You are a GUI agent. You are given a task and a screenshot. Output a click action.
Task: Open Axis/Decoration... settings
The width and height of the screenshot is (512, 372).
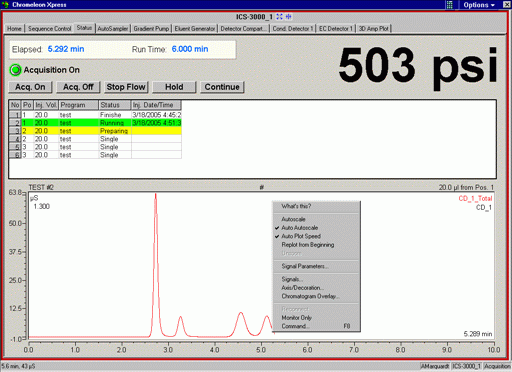coord(316,288)
